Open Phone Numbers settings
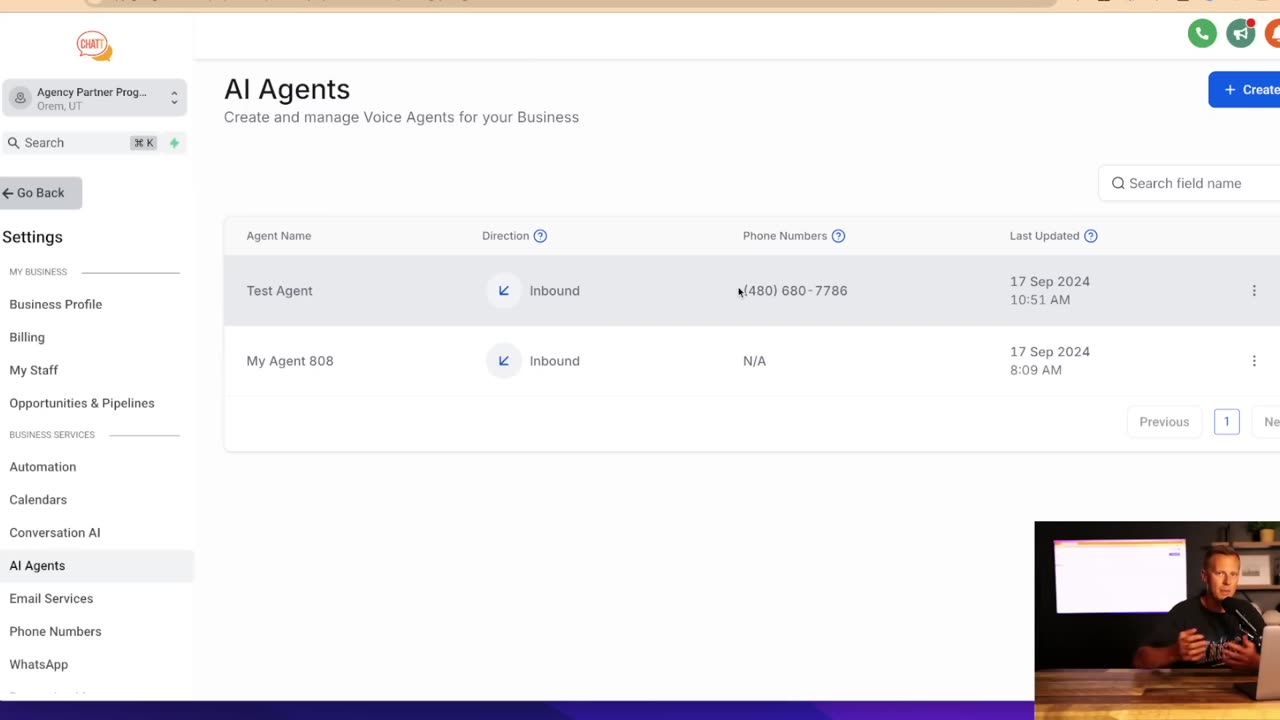Screen dimensions: 1280x720 click(x=55, y=632)
